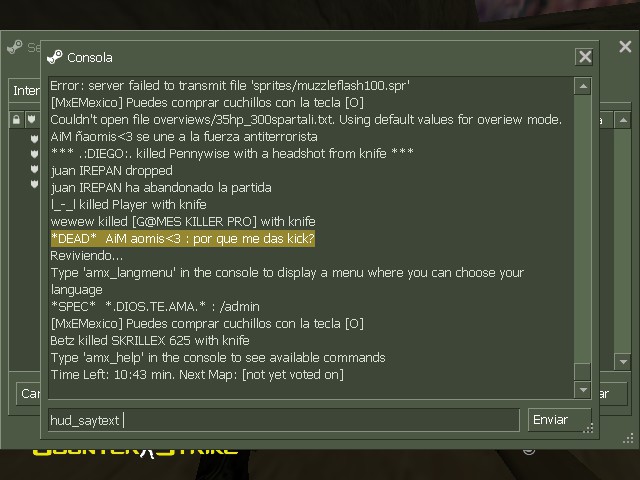This screenshot has width=640, height=480.
Task: Focus the console command input field
Action: [x=284, y=420]
